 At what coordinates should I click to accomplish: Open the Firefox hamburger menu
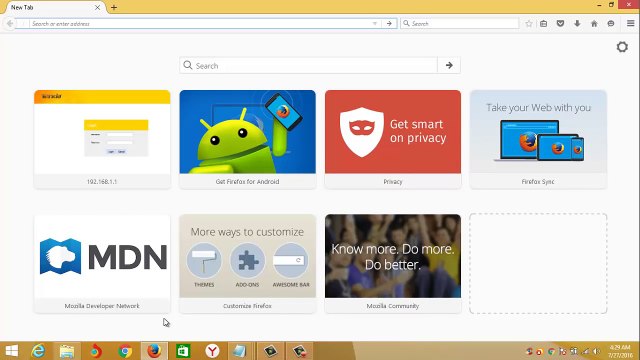(x=631, y=24)
